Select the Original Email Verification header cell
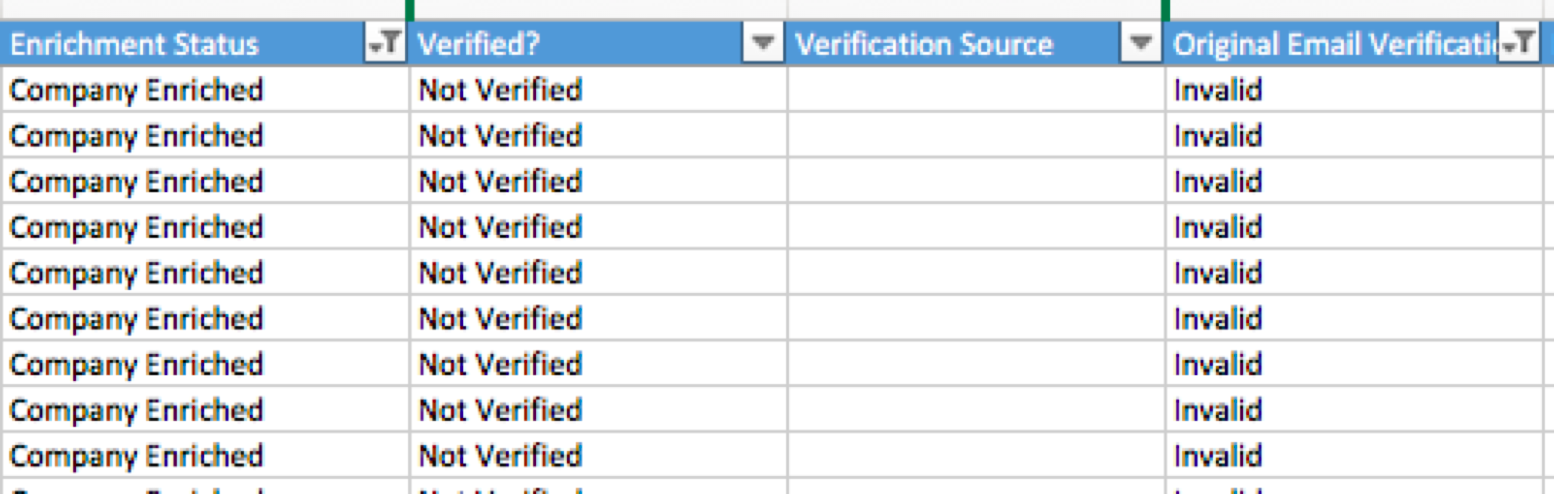 click(1359, 44)
